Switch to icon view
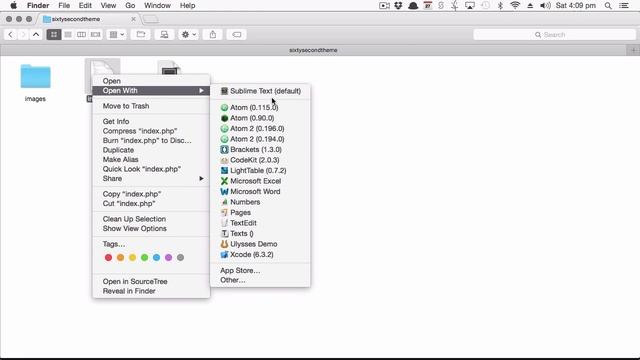This screenshot has height=360, width=640. point(54,35)
